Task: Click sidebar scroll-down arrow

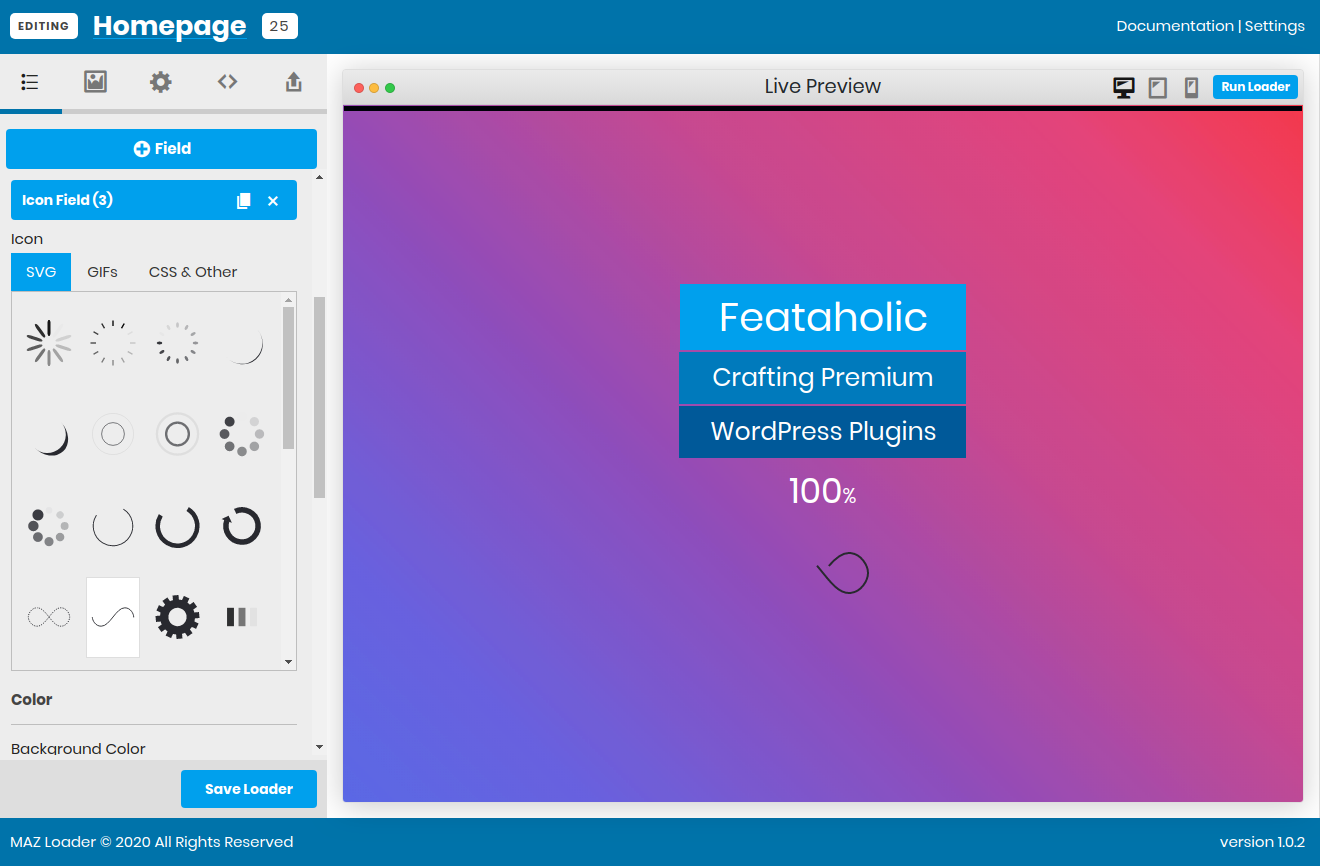Action: pyautogui.click(x=320, y=747)
